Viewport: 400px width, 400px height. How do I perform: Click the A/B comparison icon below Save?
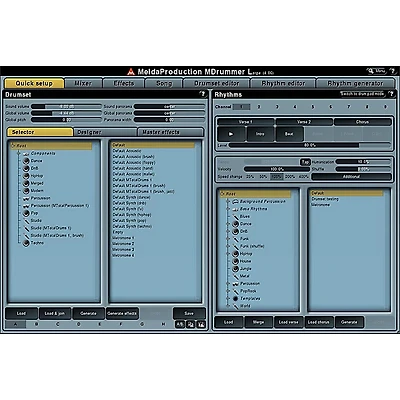pyautogui.click(x=180, y=324)
